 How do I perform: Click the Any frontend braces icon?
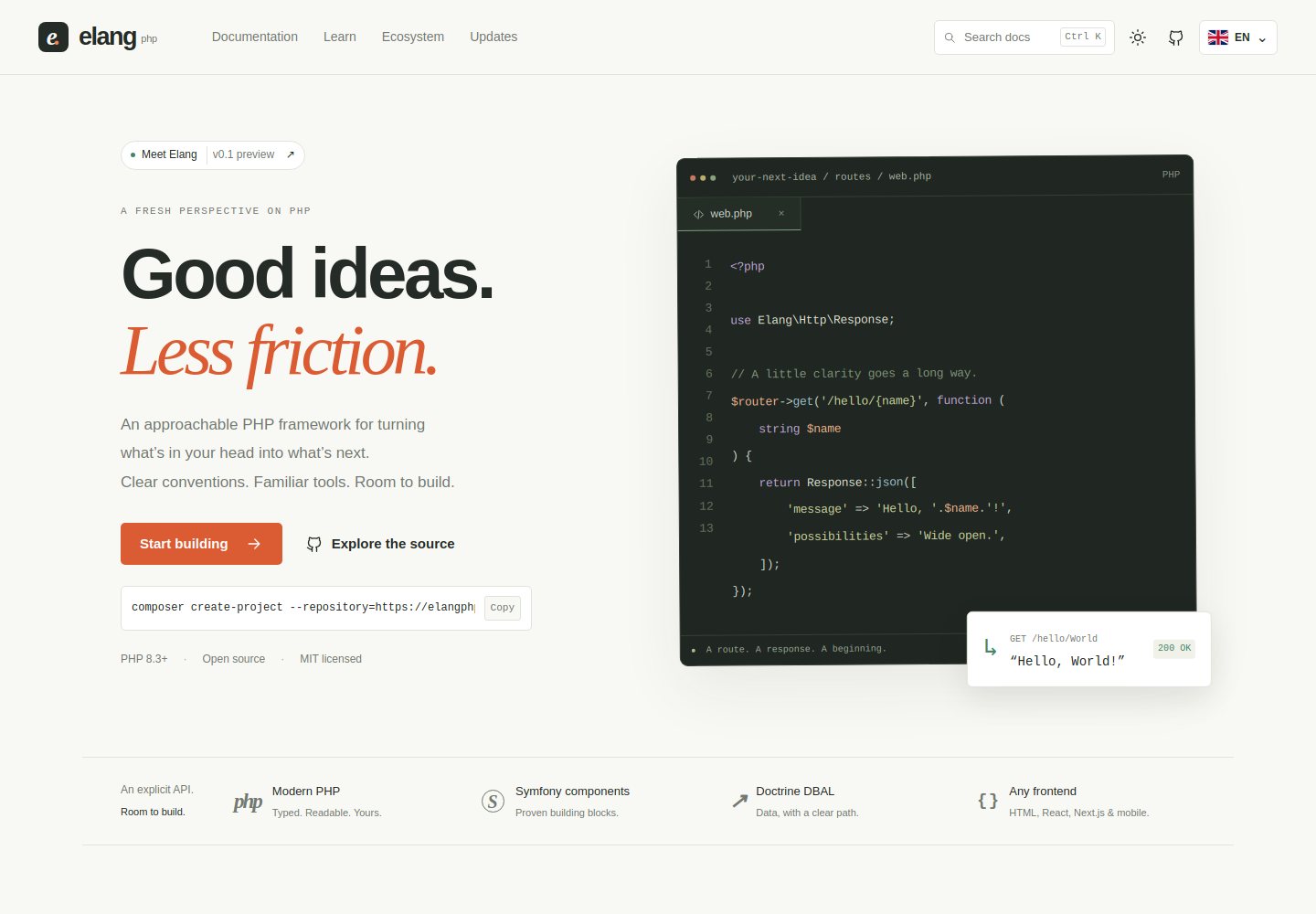point(988,801)
